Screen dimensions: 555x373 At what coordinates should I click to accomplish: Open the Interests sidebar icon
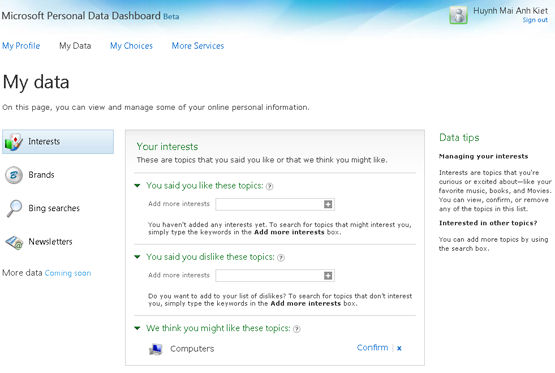[x=13, y=142]
